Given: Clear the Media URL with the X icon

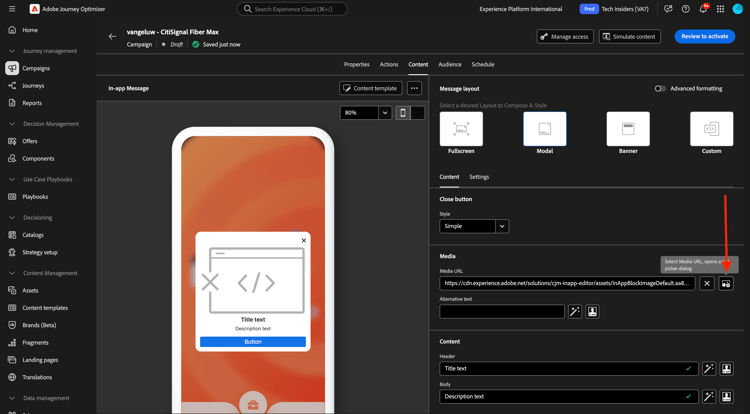Looking at the screenshot, I should tap(706, 283).
